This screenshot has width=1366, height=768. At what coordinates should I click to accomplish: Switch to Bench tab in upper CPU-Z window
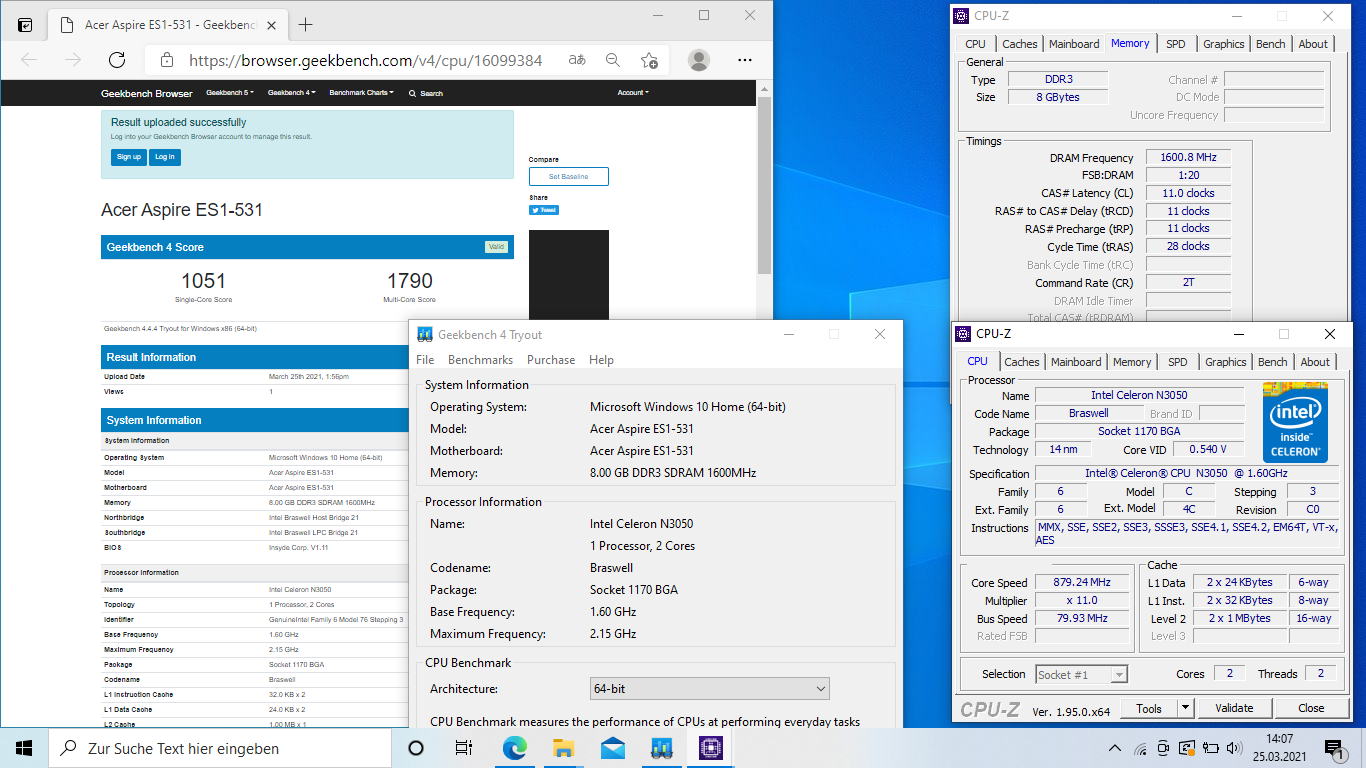point(1271,44)
